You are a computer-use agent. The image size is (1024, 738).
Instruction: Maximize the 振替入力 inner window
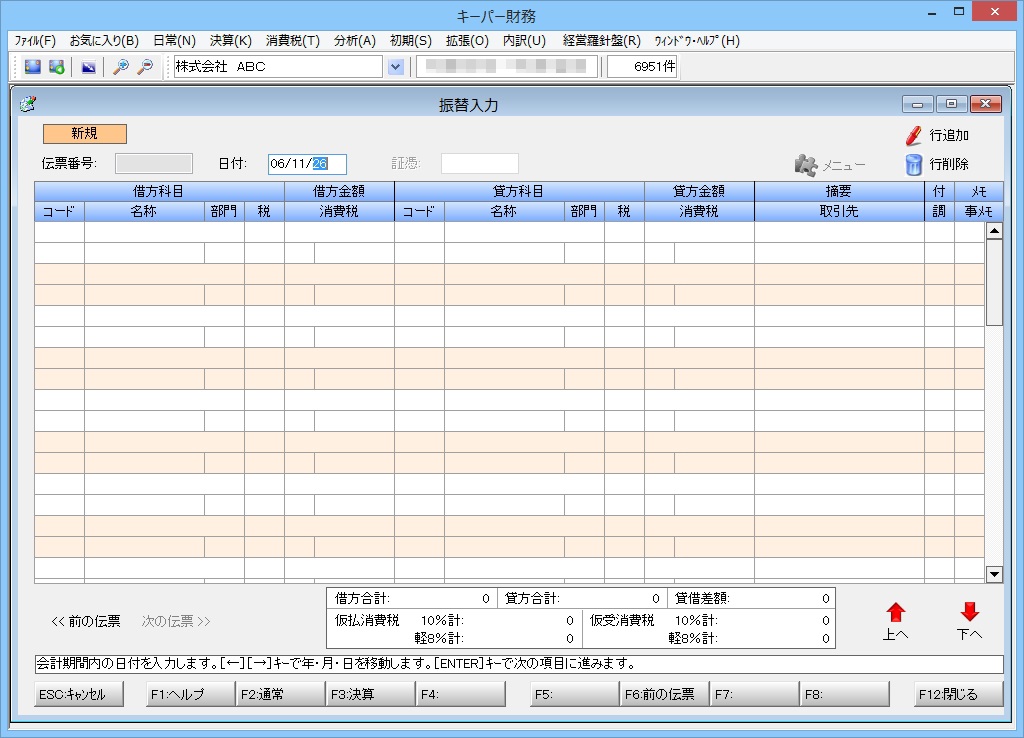pyautogui.click(x=952, y=104)
